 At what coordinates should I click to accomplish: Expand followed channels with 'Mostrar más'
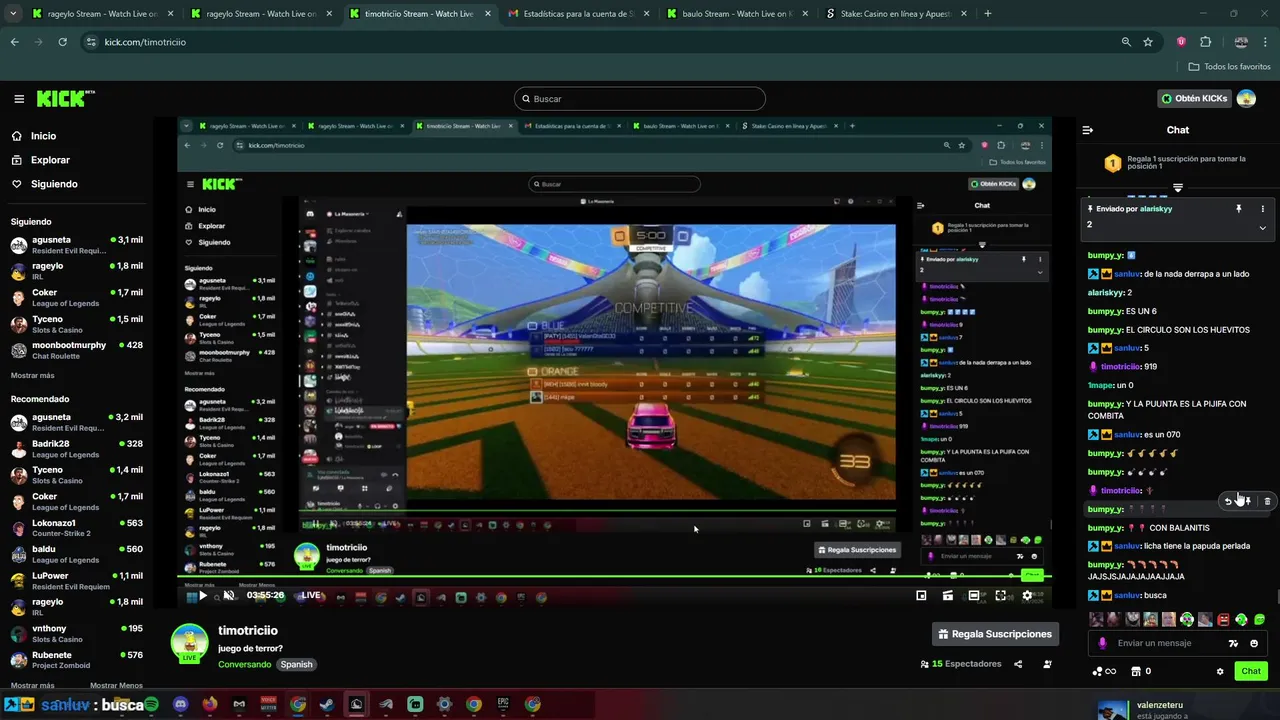coord(33,375)
